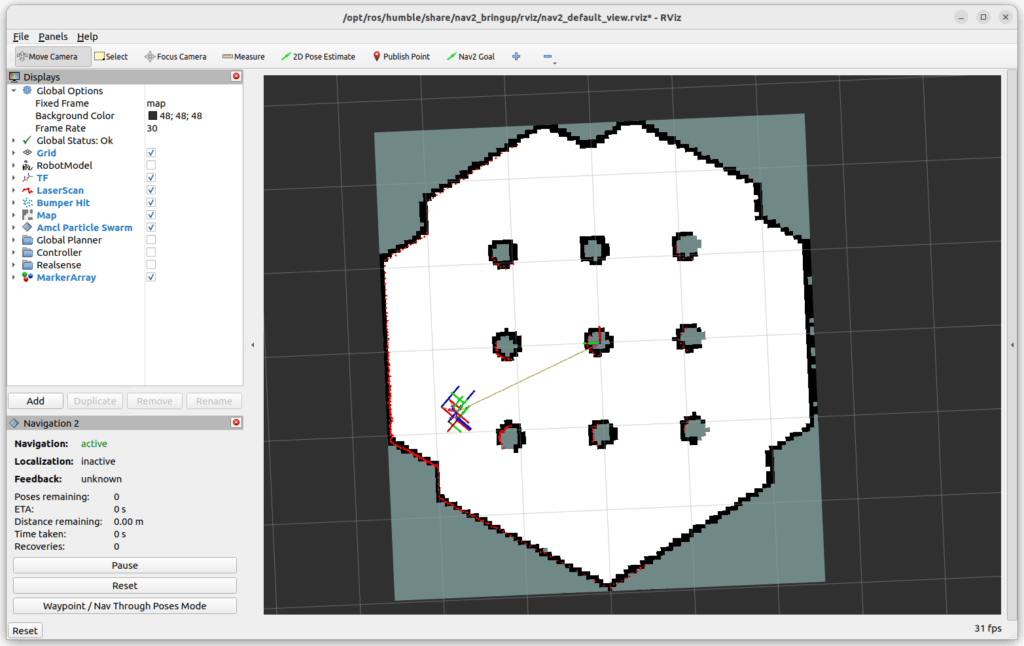Click the Realsense folder icon
This screenshot has height=646, width=1024.
pos(27,265)
